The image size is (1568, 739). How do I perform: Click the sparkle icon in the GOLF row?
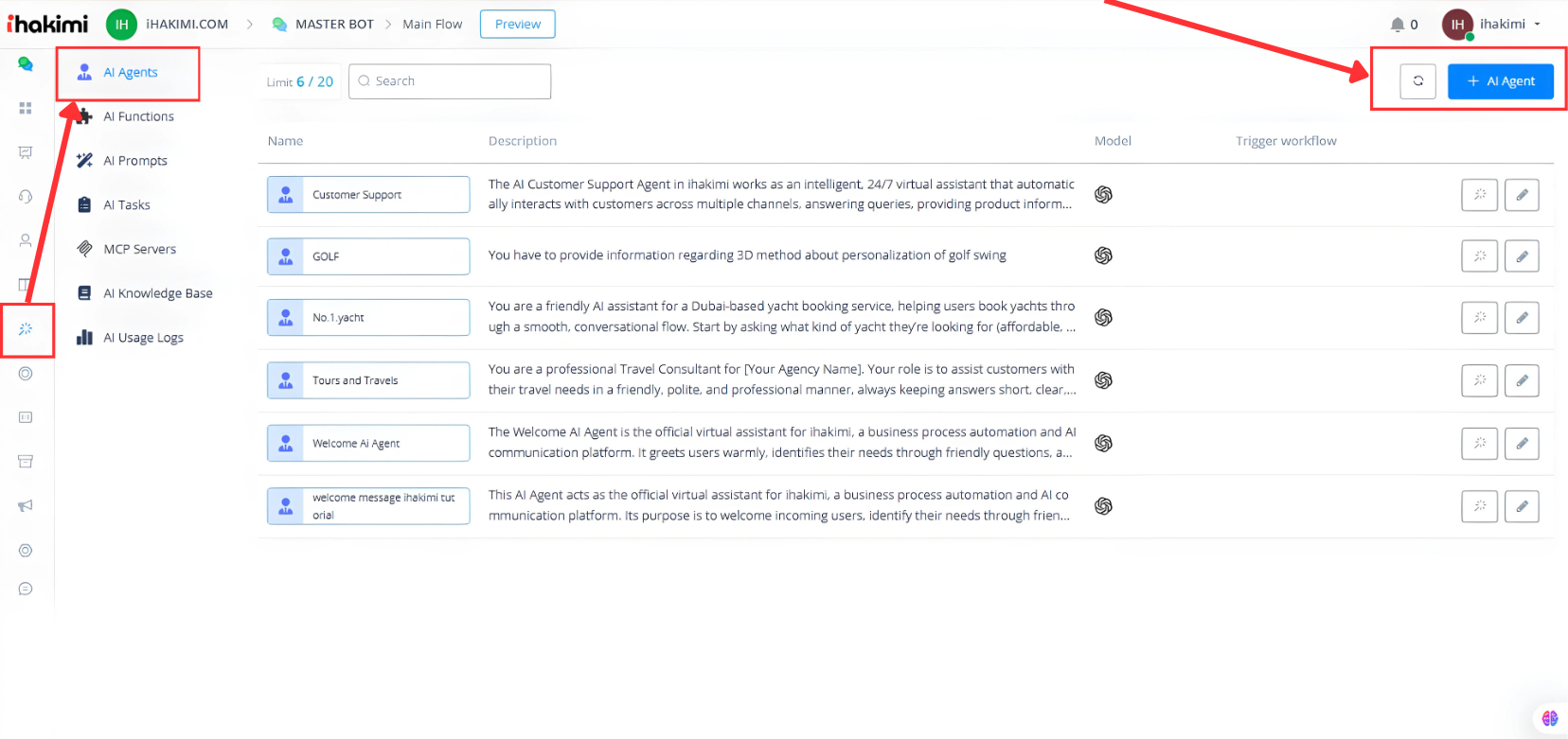click(x=1479, y=256)
